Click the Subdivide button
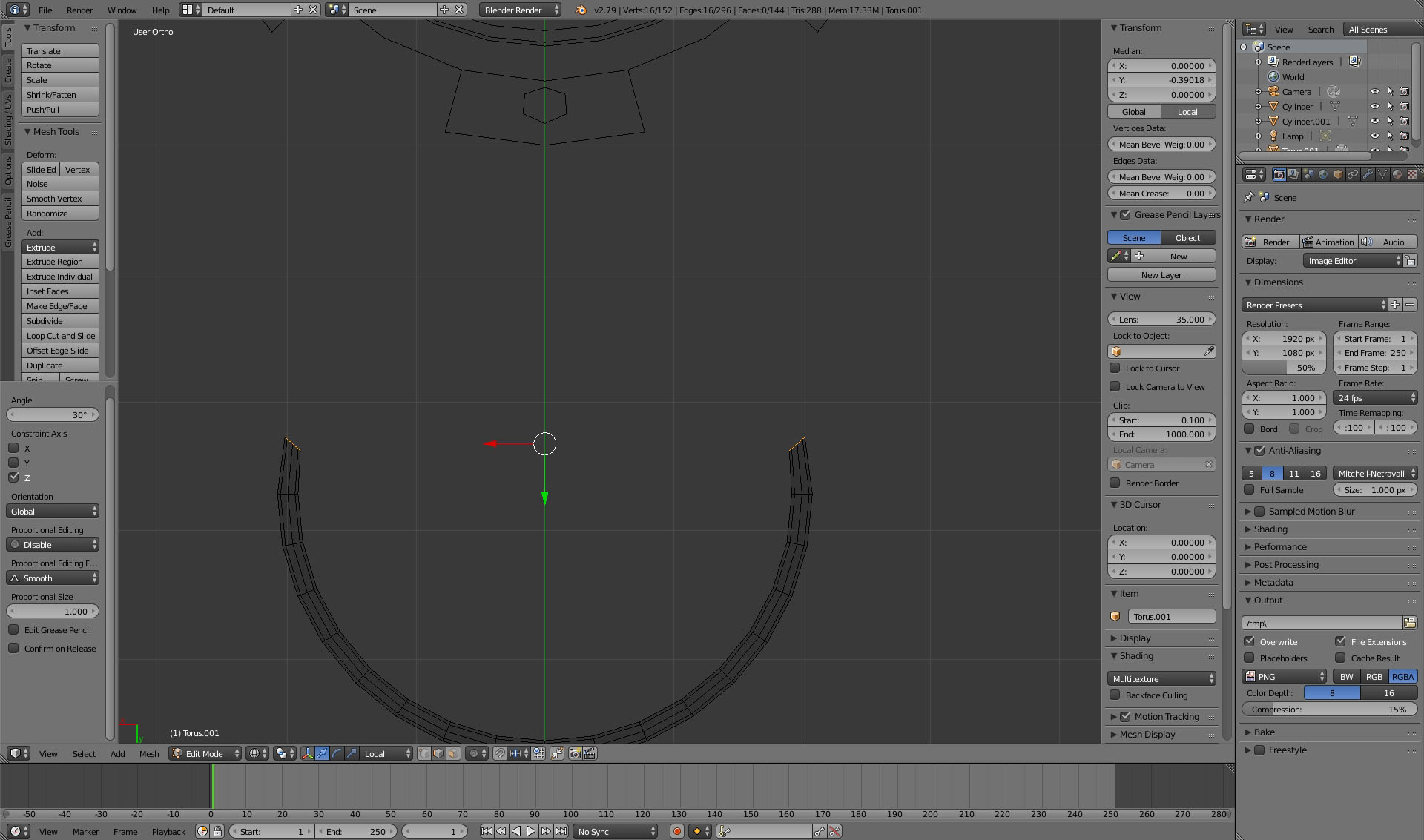 point(60,320)
